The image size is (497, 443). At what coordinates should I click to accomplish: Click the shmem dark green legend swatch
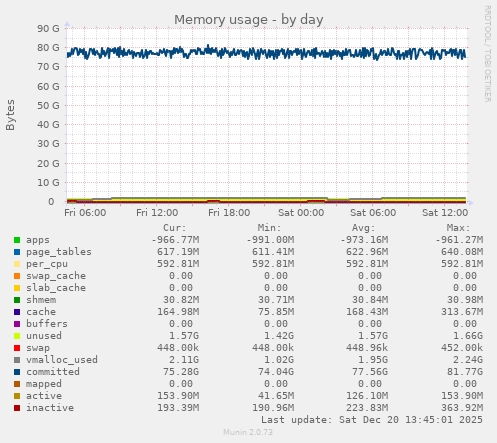[x=17, y=300]
